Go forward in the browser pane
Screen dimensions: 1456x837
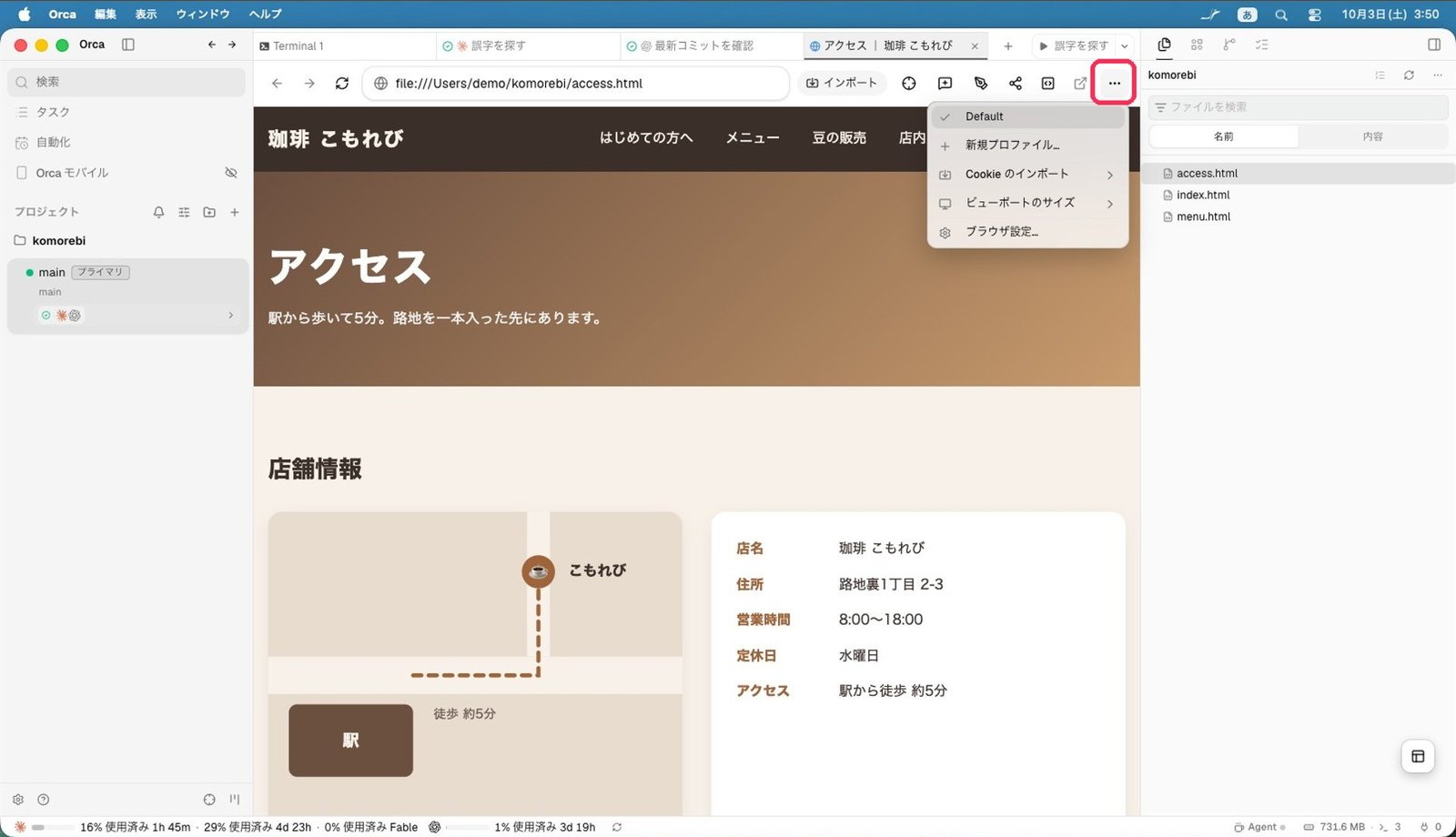[x=309, y=83]
